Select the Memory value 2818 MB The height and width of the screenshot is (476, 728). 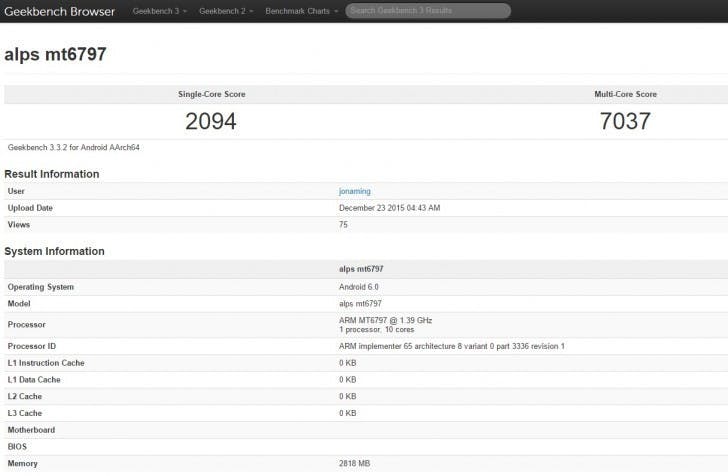tap(354, 463)
